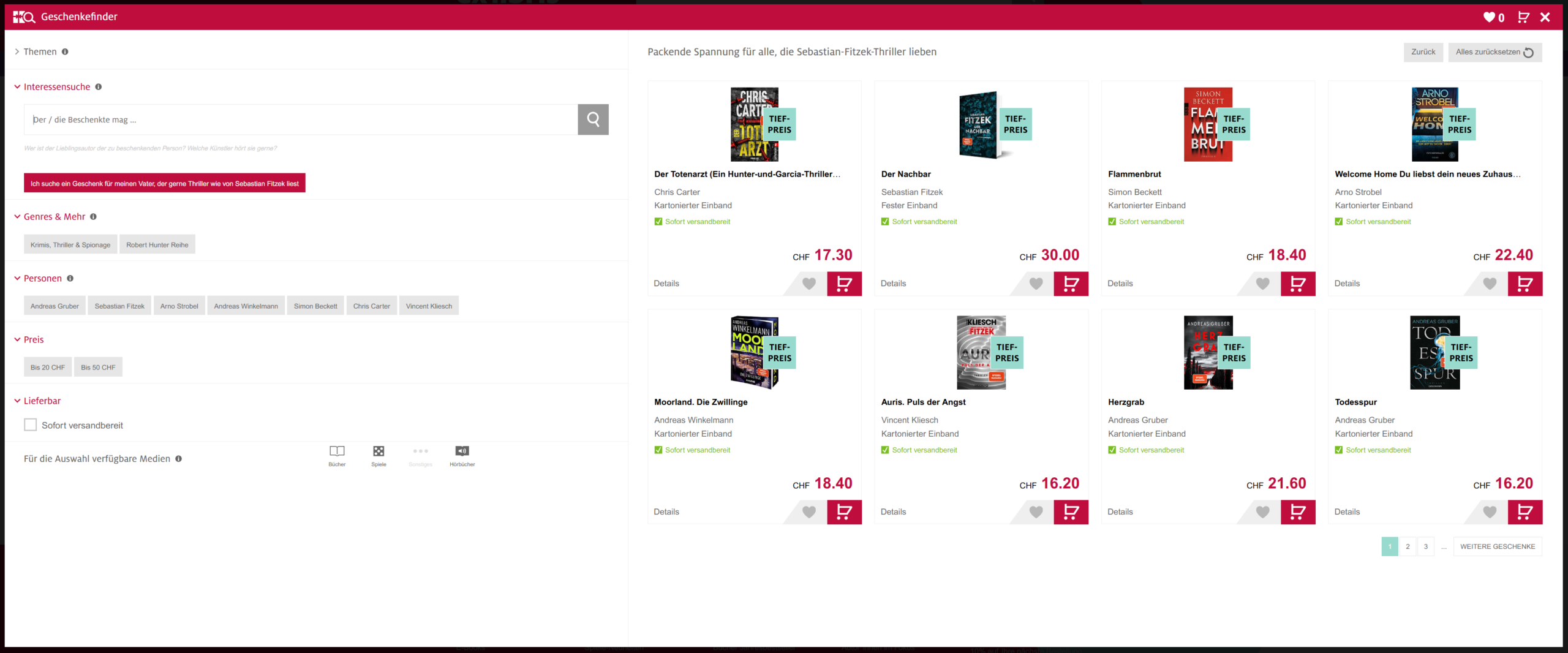Viewport: 1568px width, 653px height.
Task: Add Welcome Home to cart
Action: tap(1525, 284)
